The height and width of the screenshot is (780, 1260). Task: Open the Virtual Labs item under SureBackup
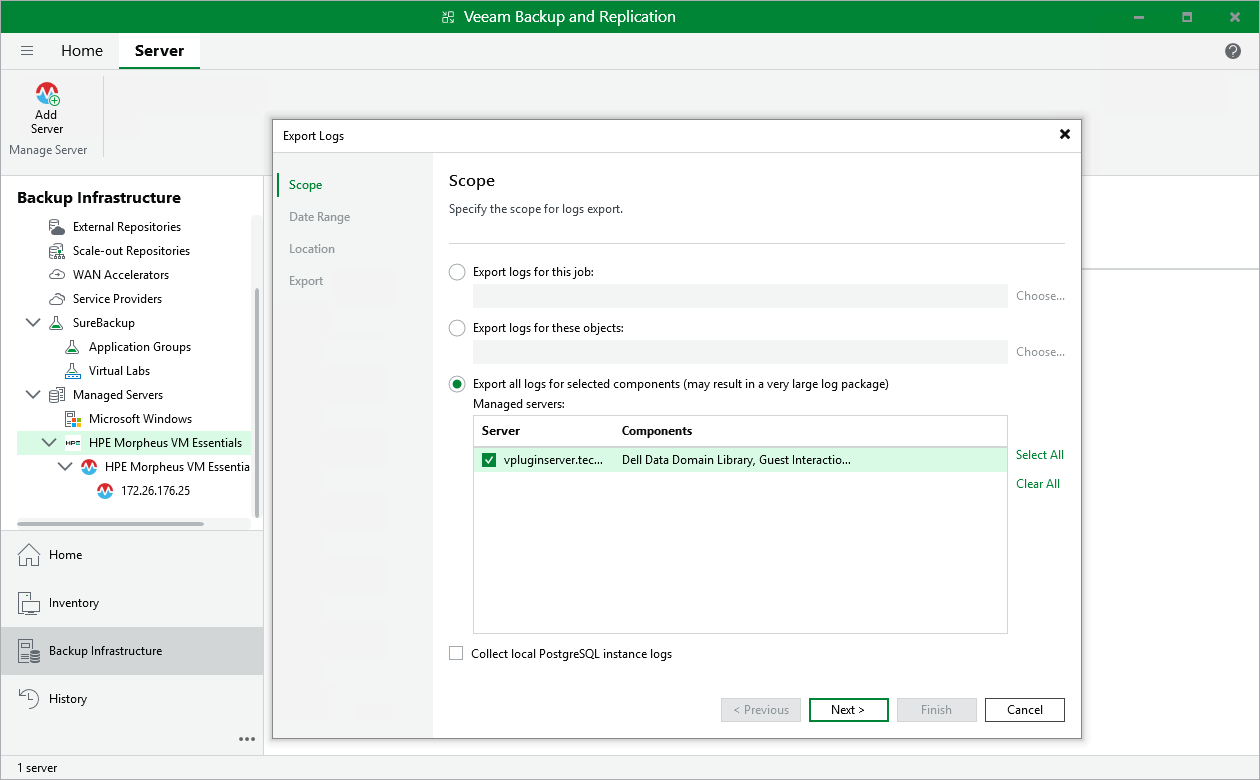click(x=74, y=370)
